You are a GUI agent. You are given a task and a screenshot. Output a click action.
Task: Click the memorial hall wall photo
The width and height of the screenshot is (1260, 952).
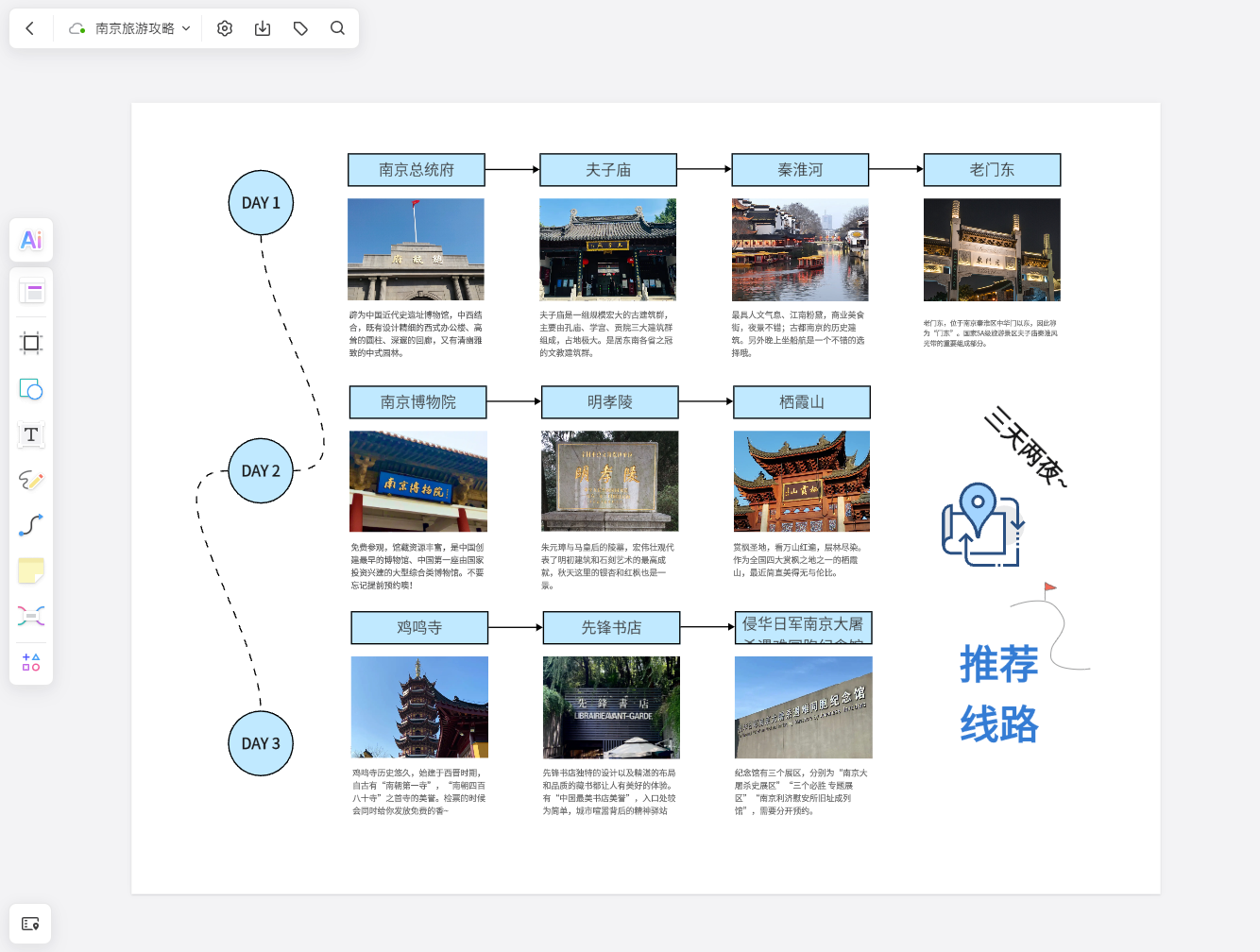coord(804,707)
